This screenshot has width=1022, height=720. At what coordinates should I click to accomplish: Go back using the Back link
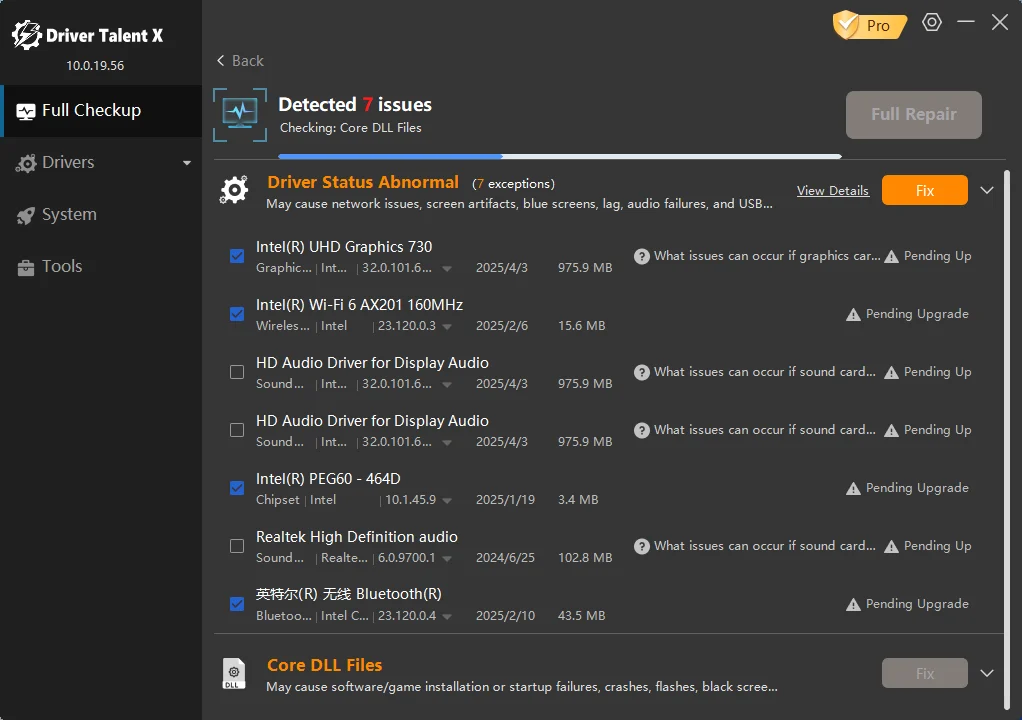(241, 61)
